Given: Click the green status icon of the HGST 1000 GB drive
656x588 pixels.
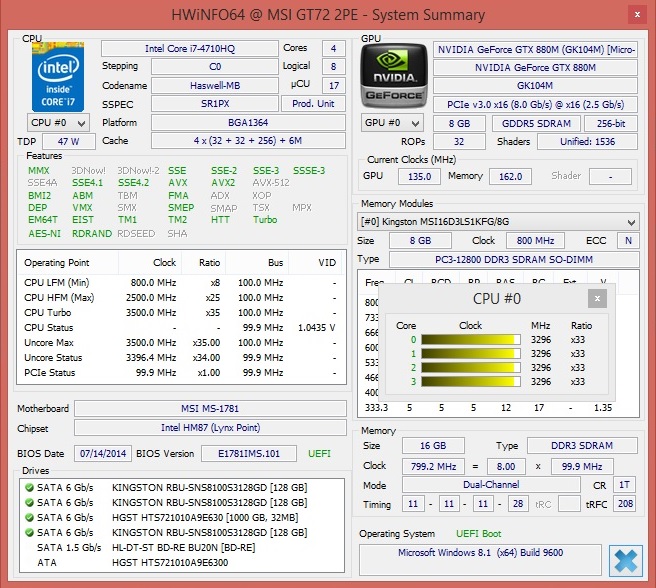Looking at the screenshot, I should [29, 518].
